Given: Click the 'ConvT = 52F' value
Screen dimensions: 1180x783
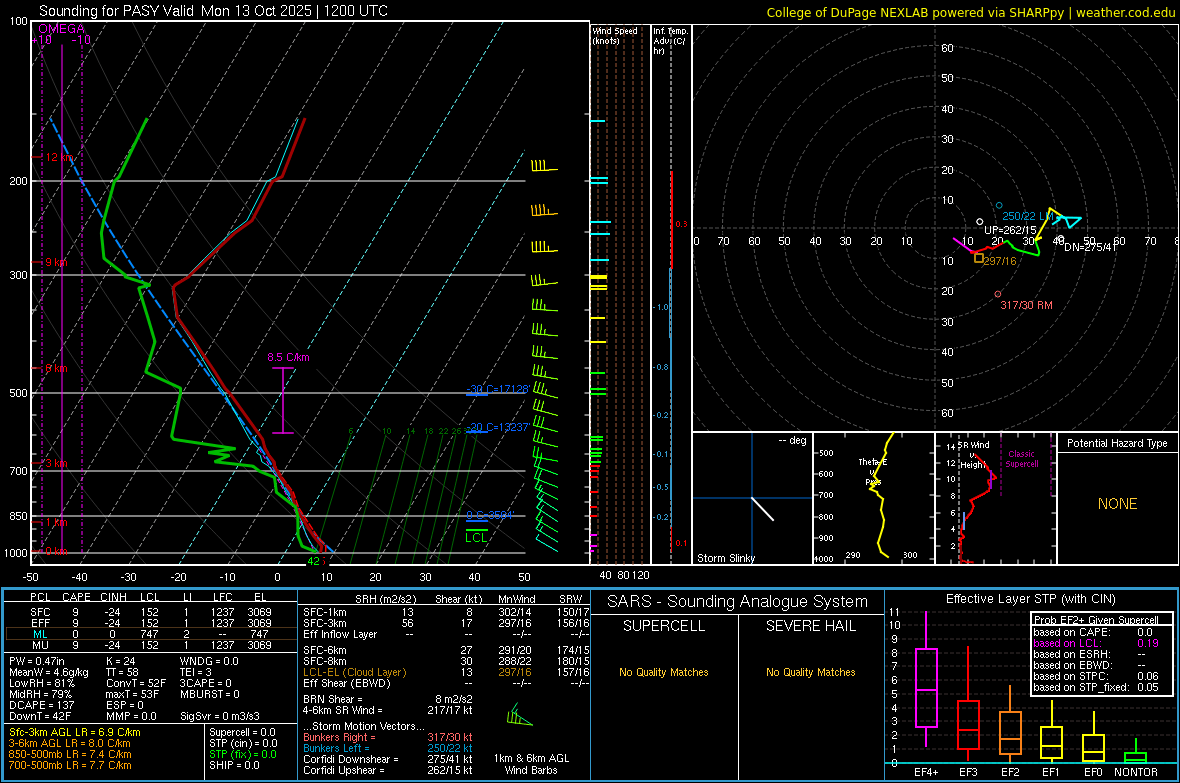Looking at the screenshot, I should (136, 683).
